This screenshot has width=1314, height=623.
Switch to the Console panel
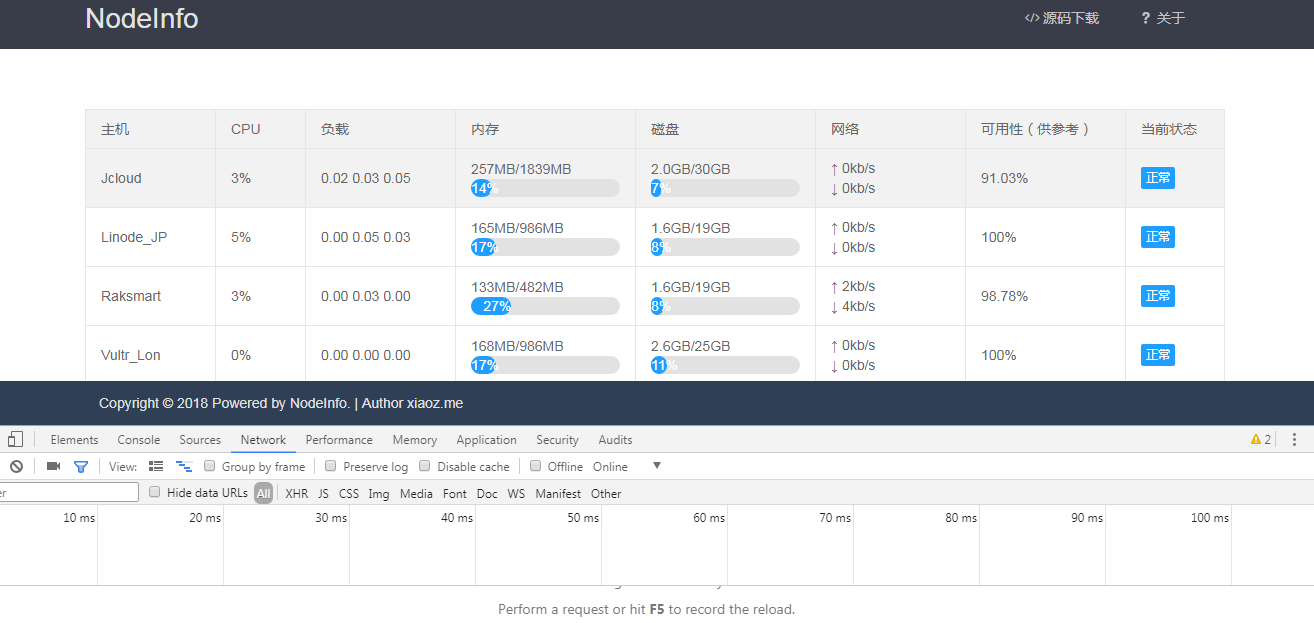click(138, 439)
